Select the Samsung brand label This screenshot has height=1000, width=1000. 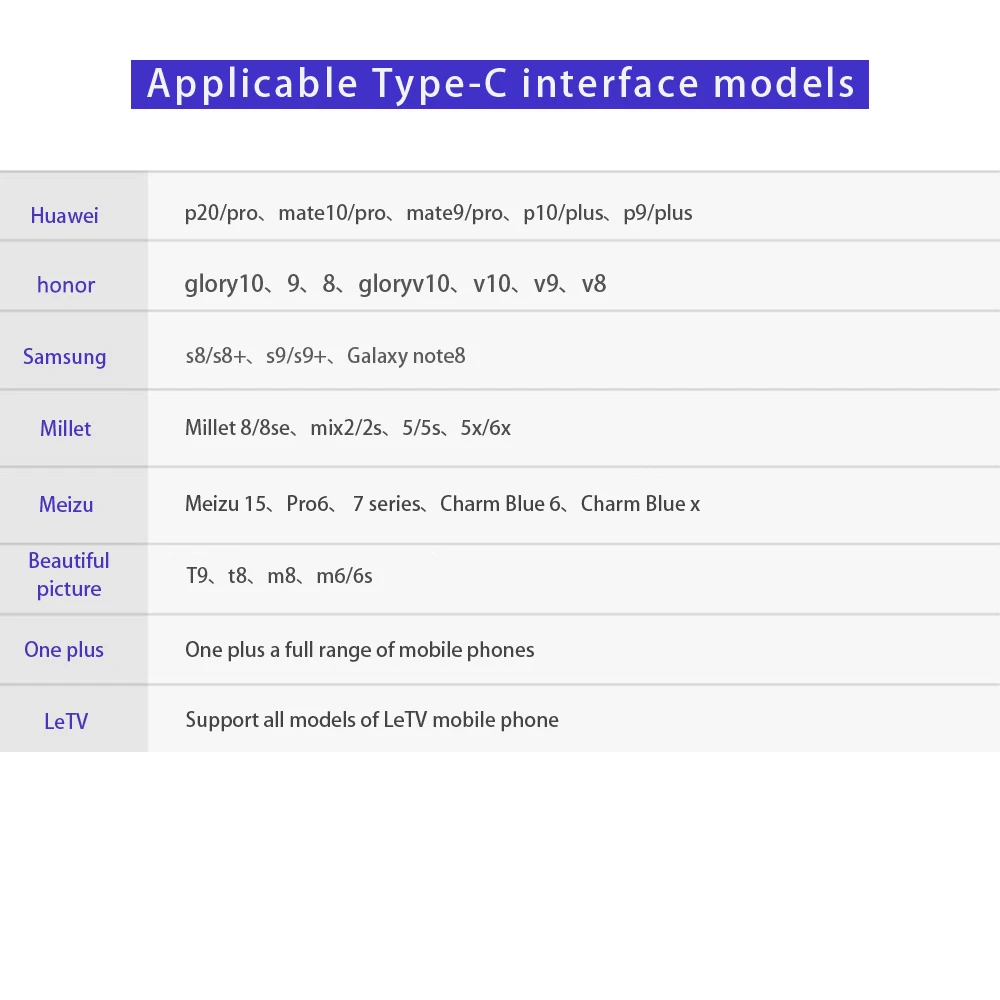point(64,357)
